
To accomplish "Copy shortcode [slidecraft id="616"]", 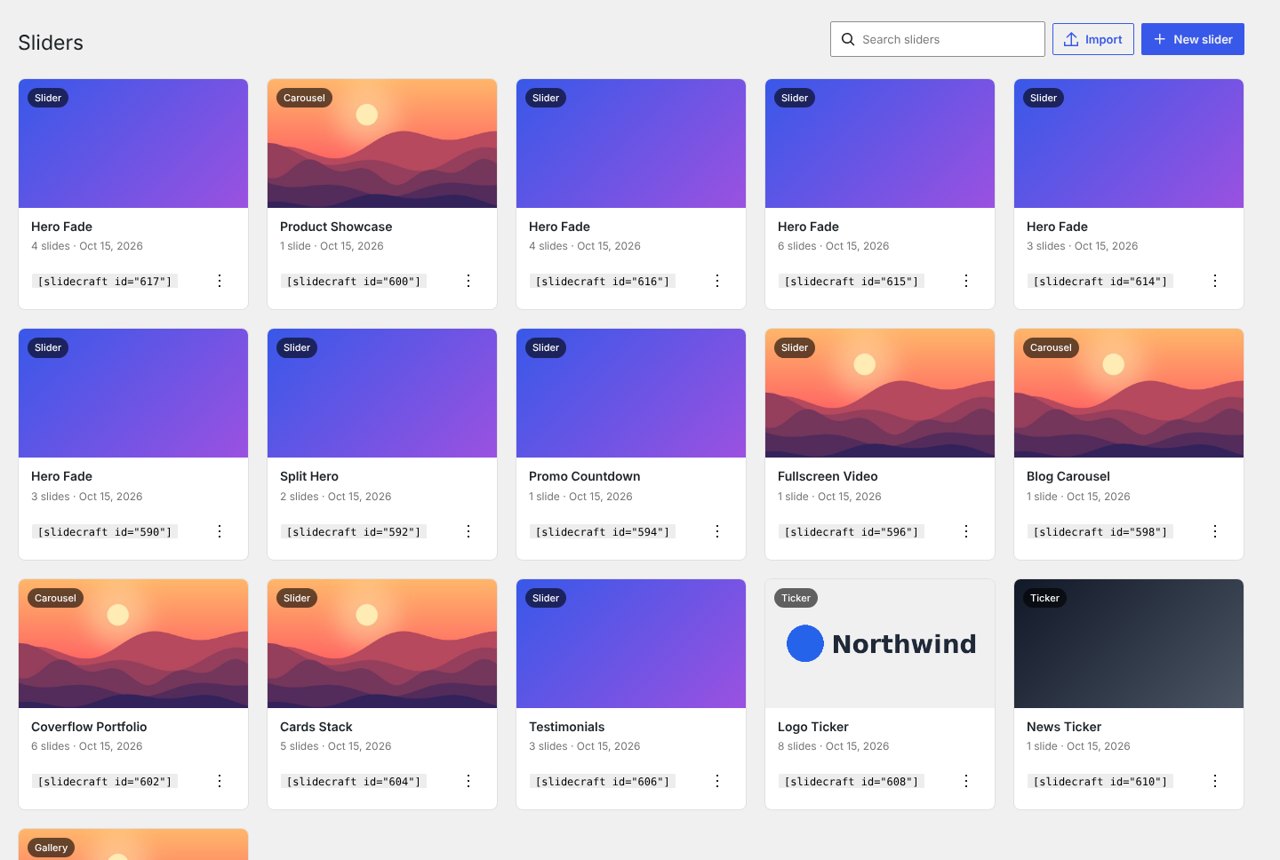I will [x=602, y=281].
